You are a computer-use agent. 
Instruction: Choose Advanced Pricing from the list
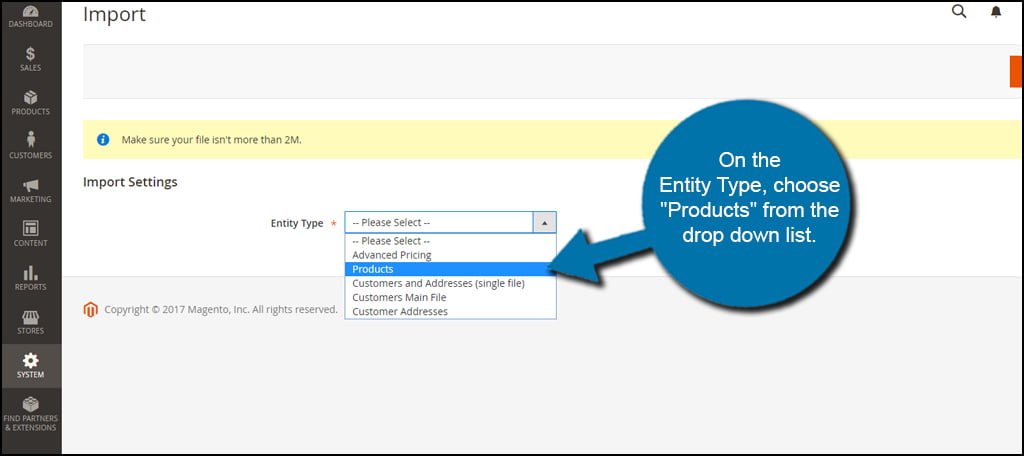(392, 255)
